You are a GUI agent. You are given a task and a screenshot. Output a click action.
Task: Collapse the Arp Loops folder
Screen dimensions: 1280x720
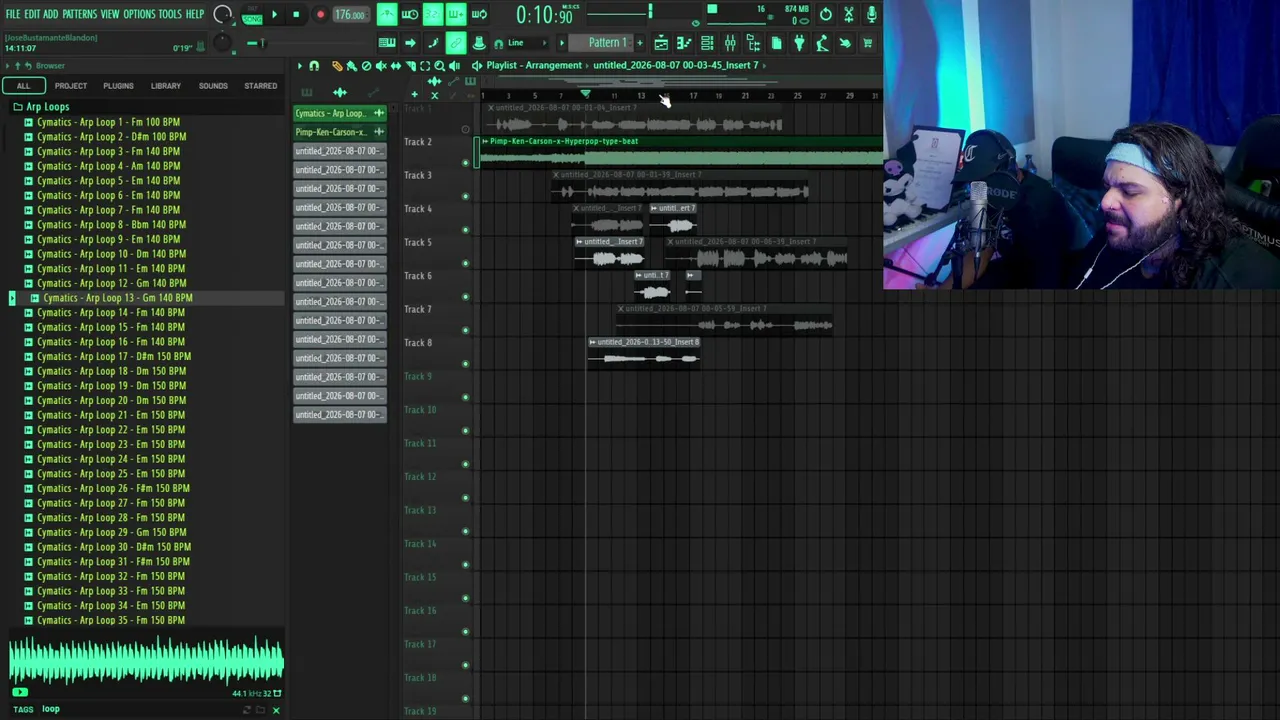pyautogui.click(x=48, y=107)
